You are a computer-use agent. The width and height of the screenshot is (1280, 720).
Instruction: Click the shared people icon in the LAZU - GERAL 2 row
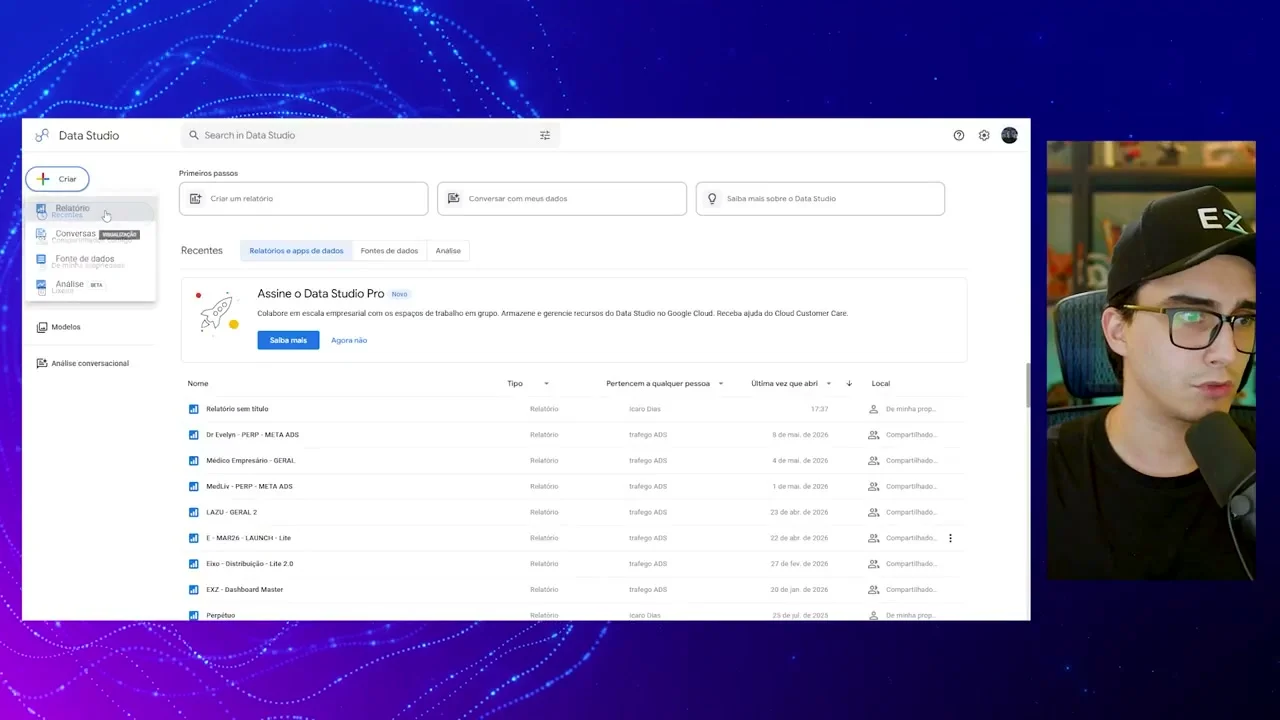873,512
